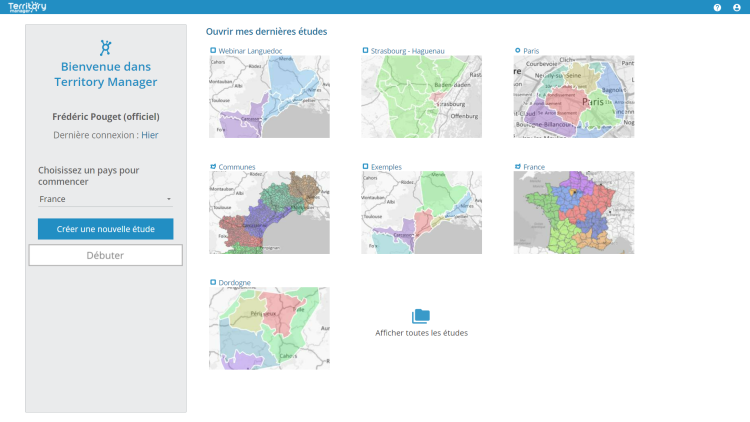The image size is (750, 422).
Task: Open the Dordogne map thumbnail
Action: (x=269, y=329)
